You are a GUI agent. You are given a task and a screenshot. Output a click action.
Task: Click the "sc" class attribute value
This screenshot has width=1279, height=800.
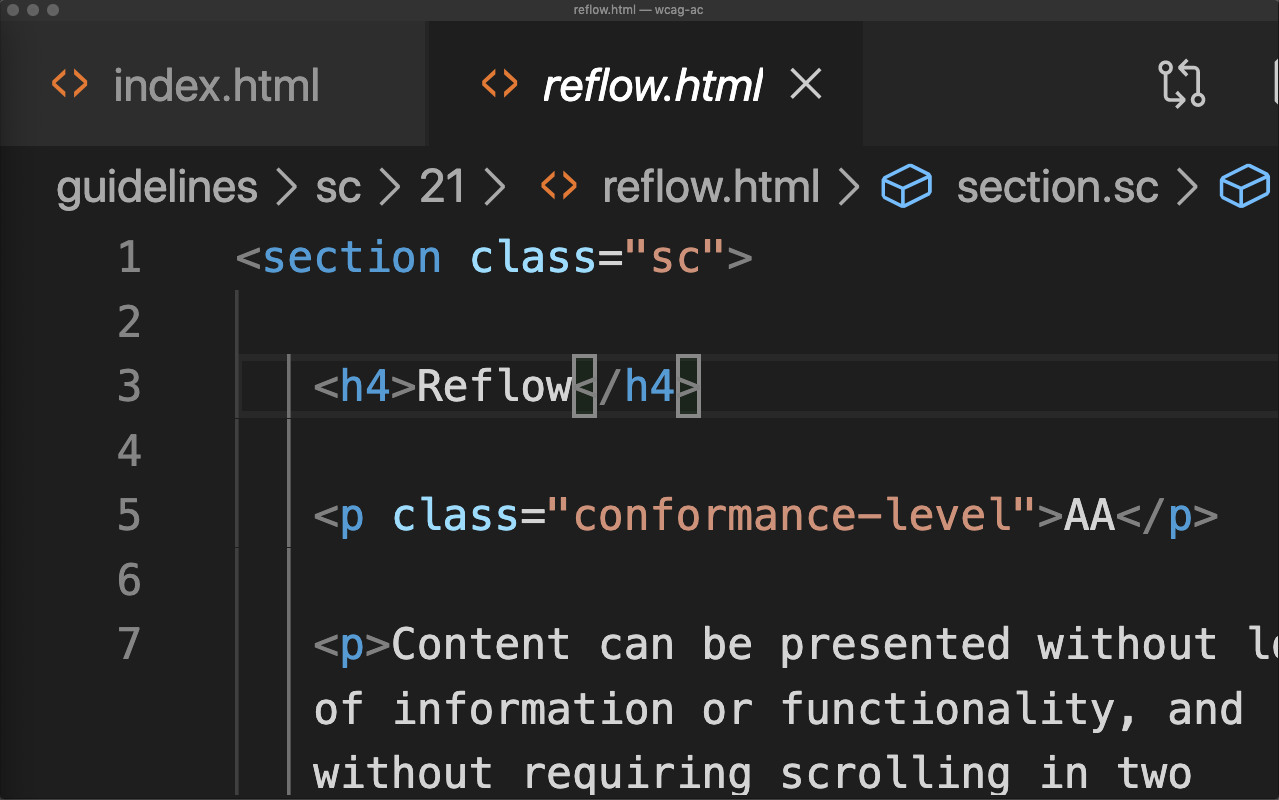(675, 258)
